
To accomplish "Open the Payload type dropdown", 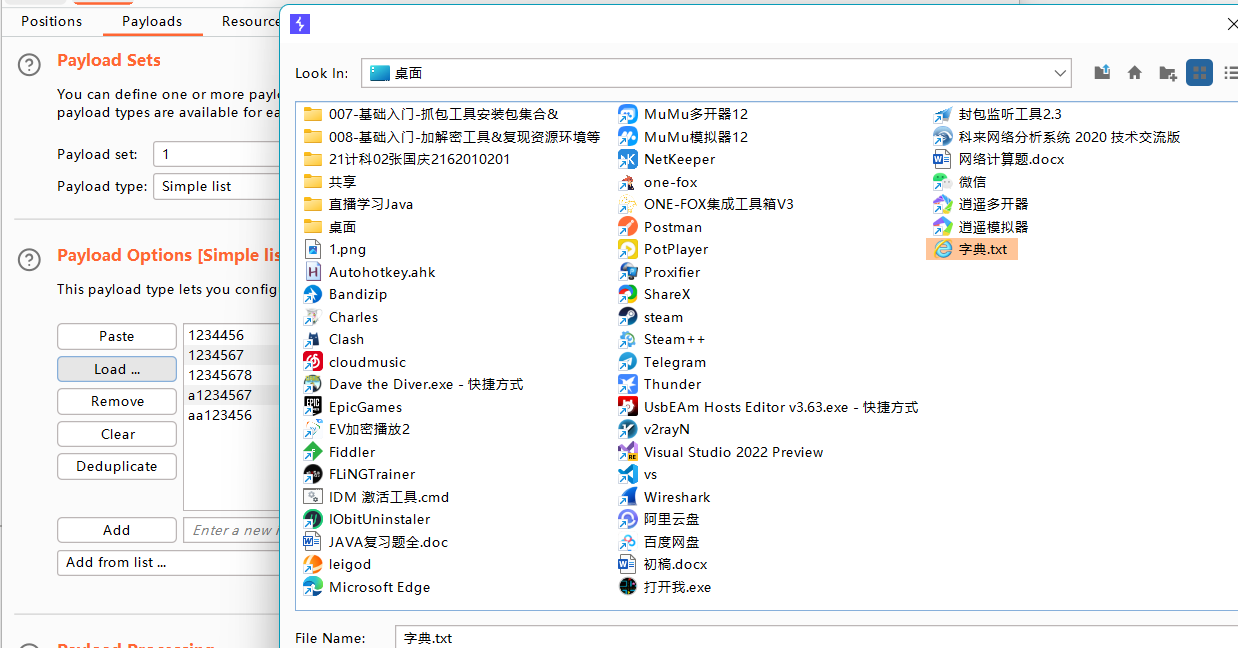I will (216, 186).
